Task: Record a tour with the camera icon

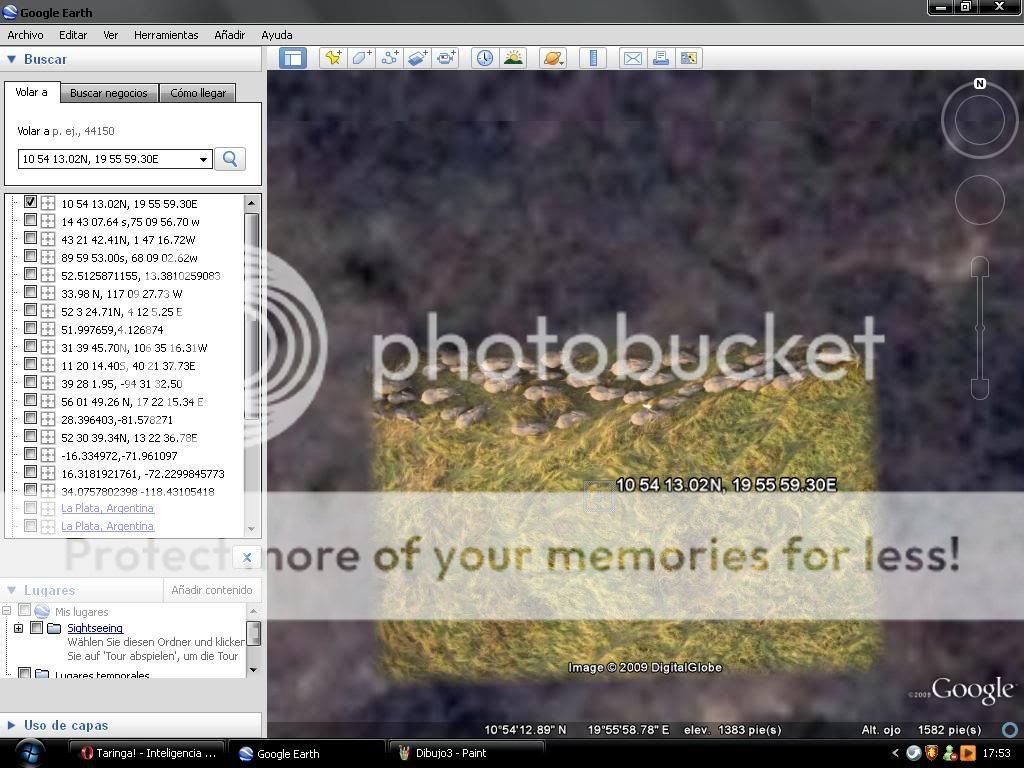Action: (x=447, y=58)
